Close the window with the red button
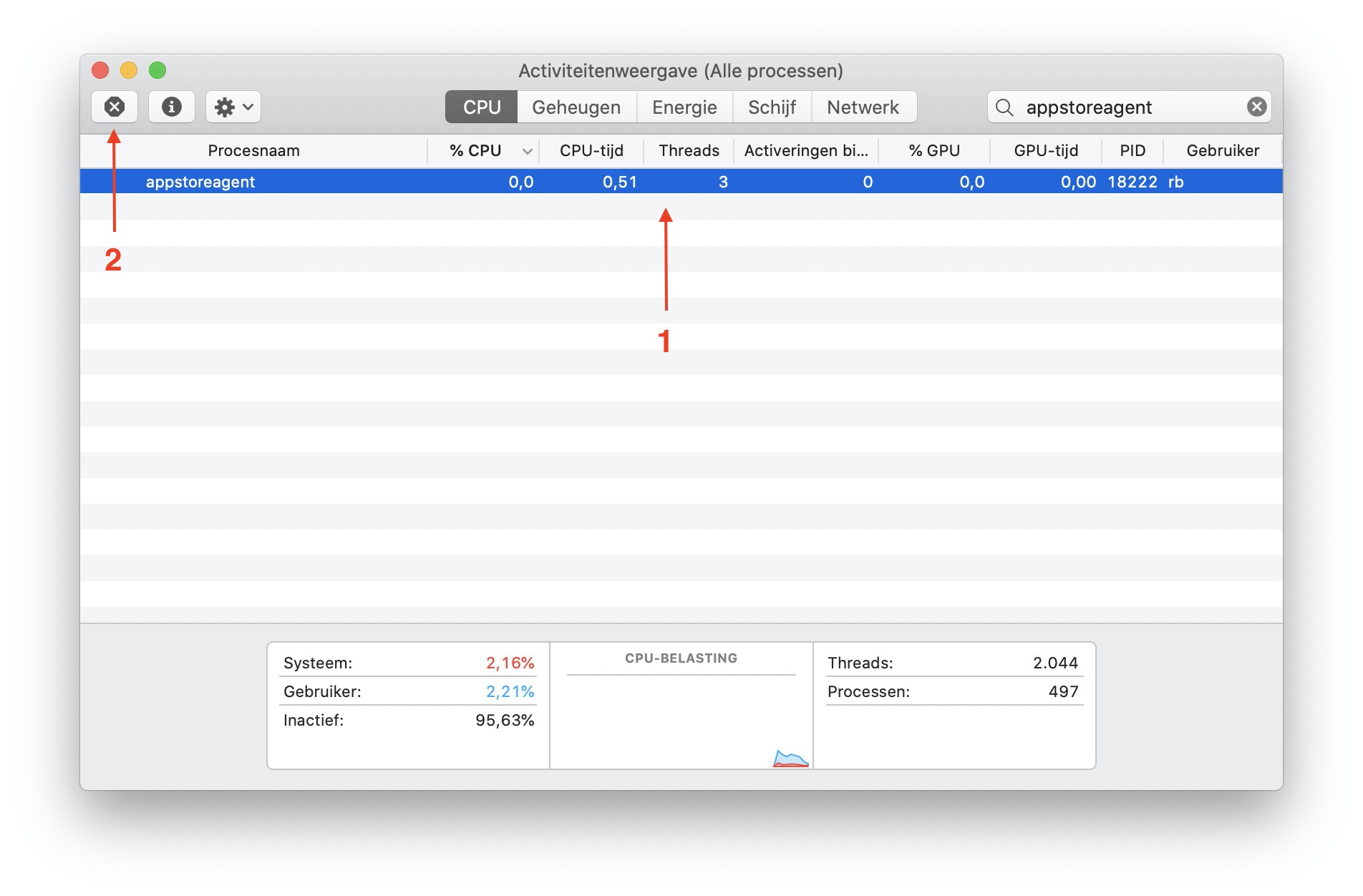 pos(100,70)
